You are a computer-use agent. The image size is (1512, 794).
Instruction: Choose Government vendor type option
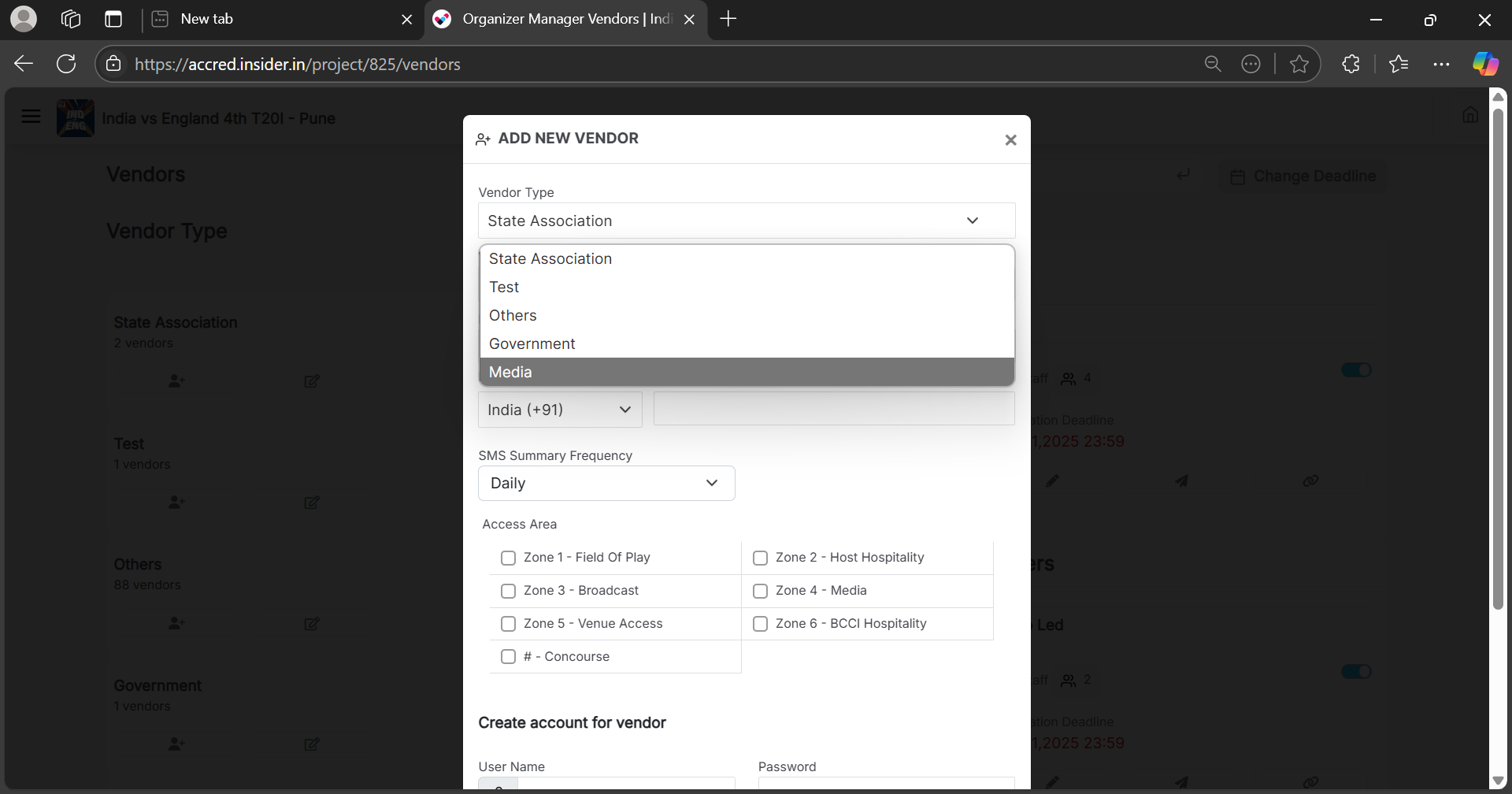(532, 343)
